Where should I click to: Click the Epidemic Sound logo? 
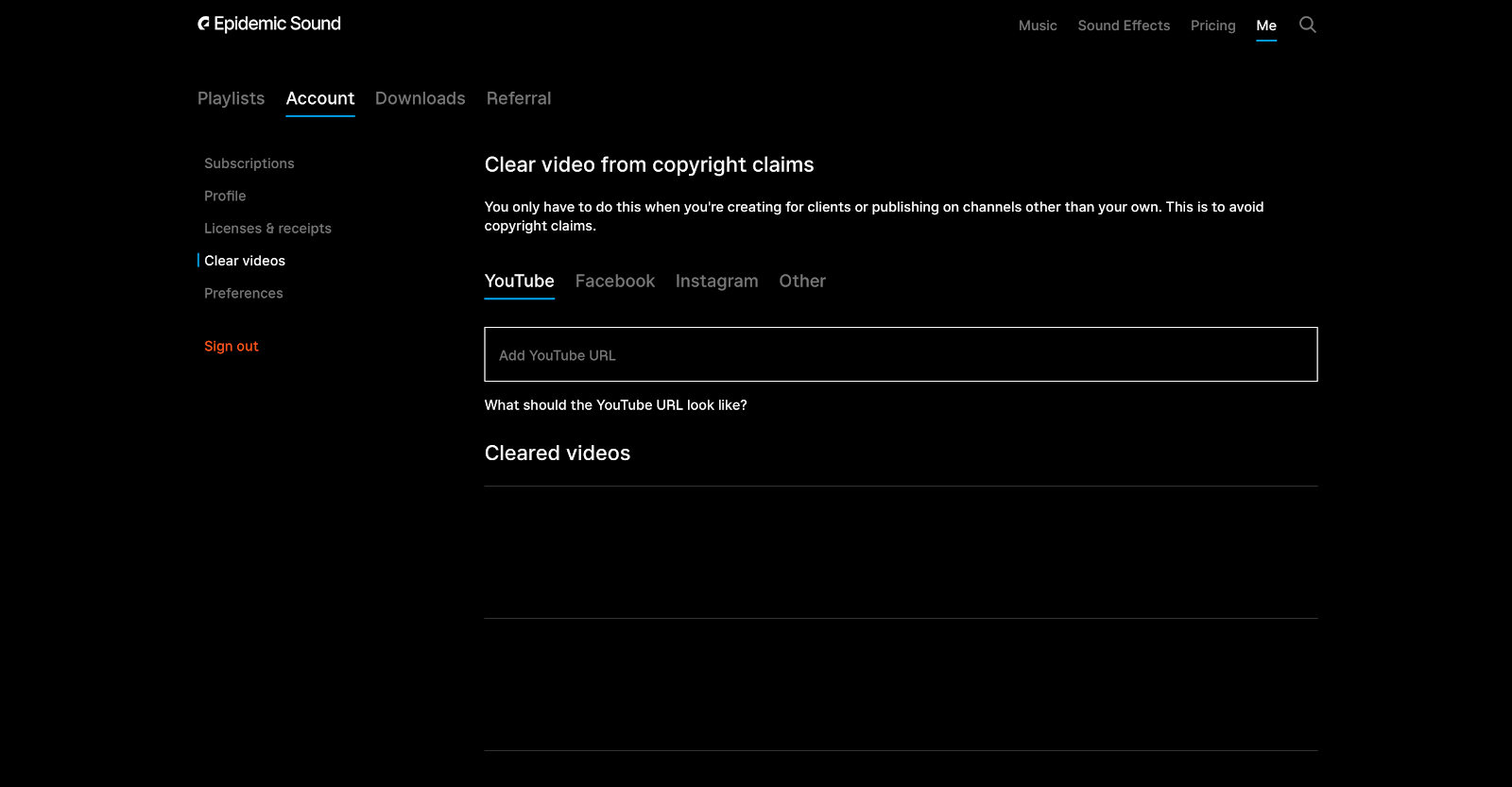269,24
